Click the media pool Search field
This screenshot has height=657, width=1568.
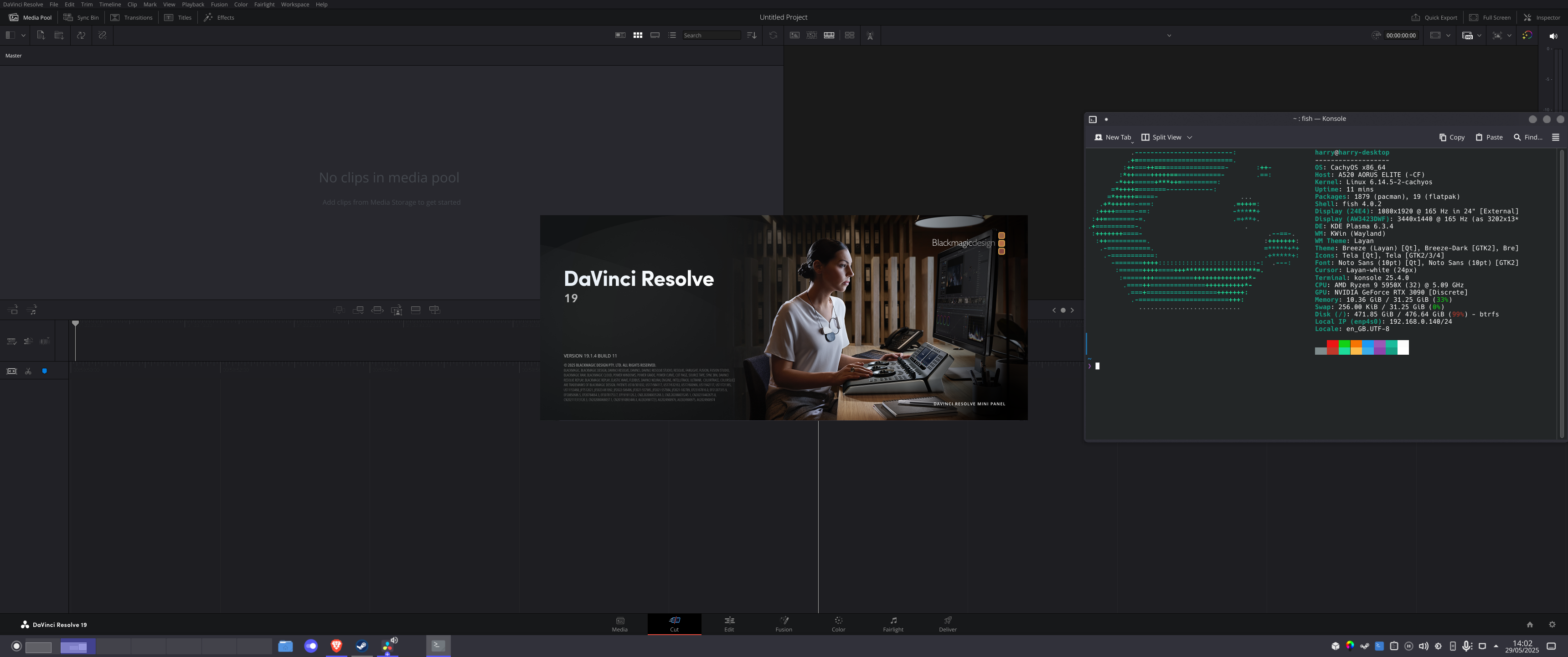tap(711, 35)
